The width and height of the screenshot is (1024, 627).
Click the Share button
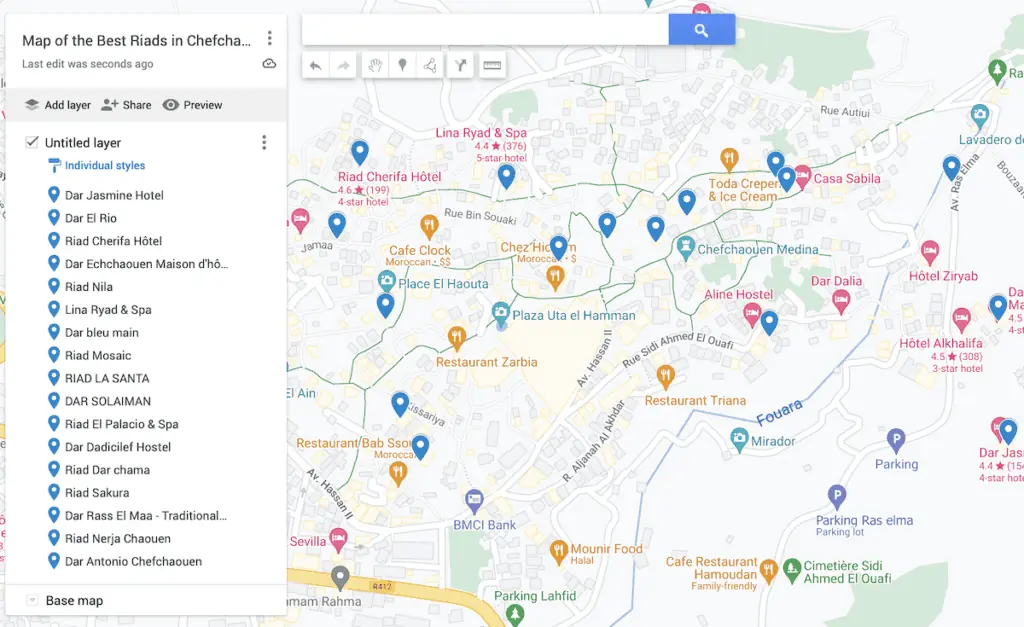click(126, 105)
